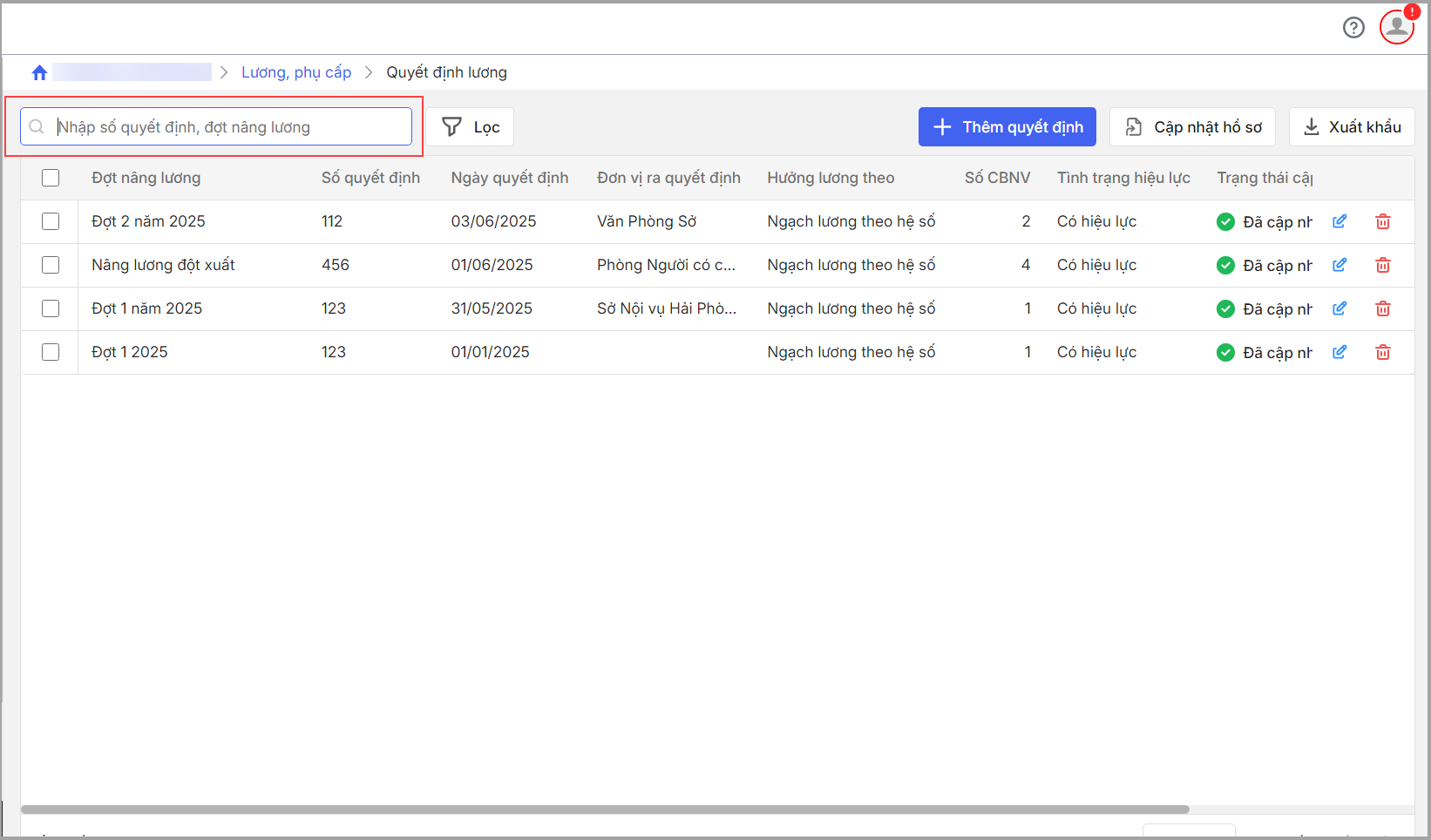
Task: Delete the 'Đợt 1 2025' row
Action: [1382, 352]
